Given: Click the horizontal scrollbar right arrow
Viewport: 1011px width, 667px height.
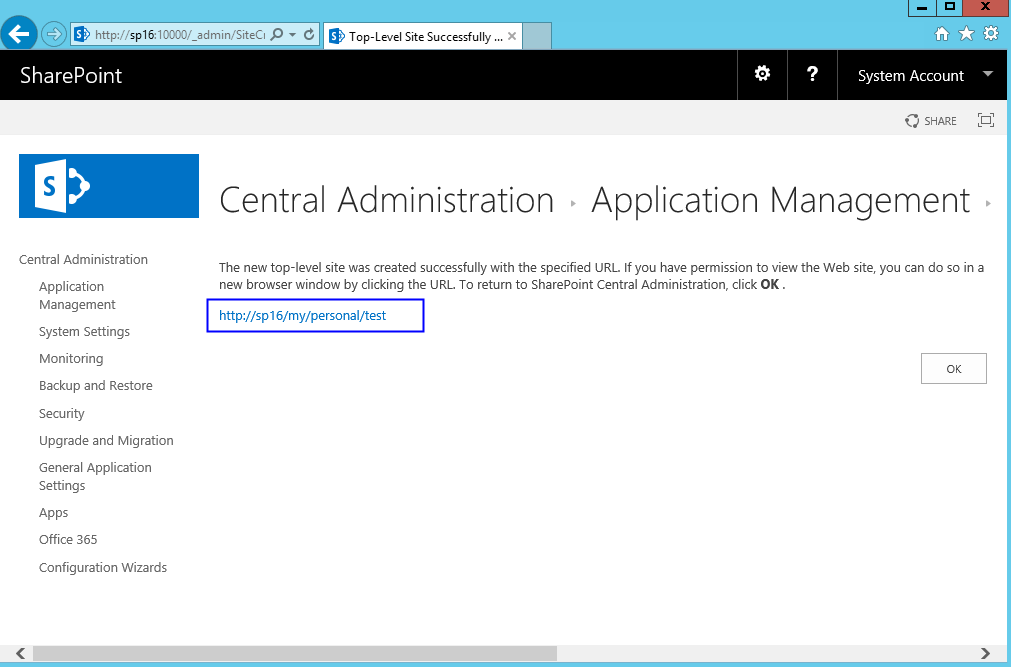Looking at the screenshot, I should coord(985,653).
